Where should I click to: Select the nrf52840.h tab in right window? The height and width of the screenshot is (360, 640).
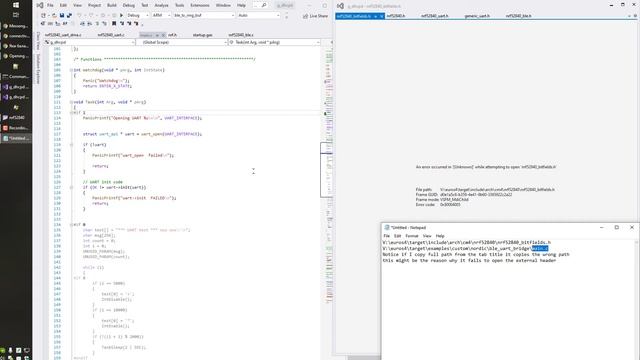pyautogui.click(x=396, y=16)
